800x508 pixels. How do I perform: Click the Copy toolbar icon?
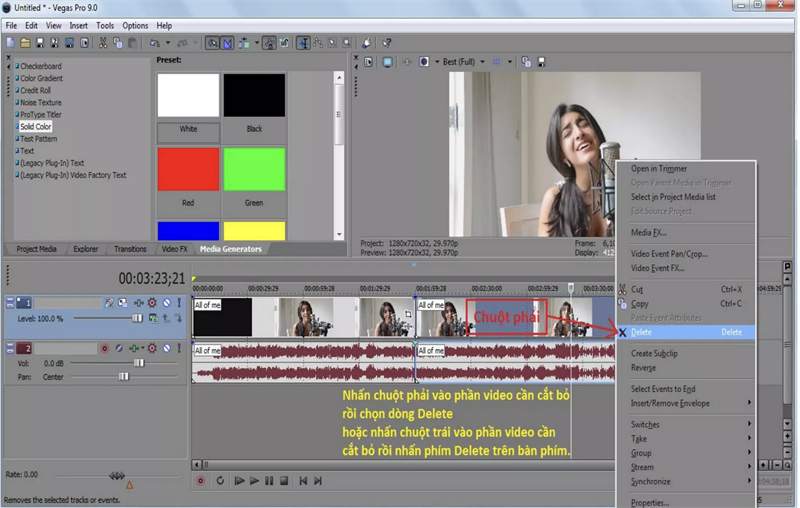(x=117, y=43)
